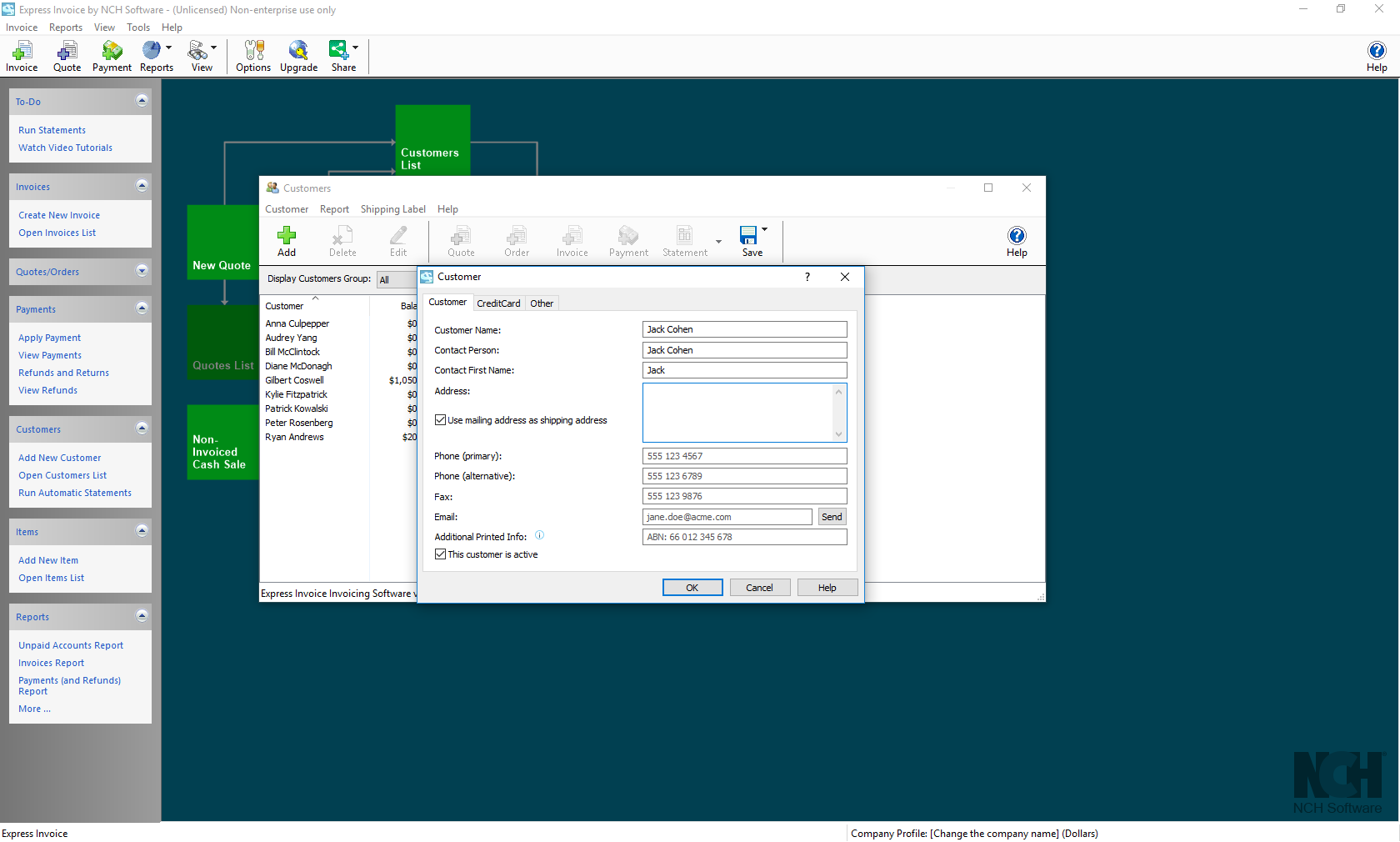Click the Invoice icon in main toolbar
The image size is (1400, 842).
coord(22,57)
